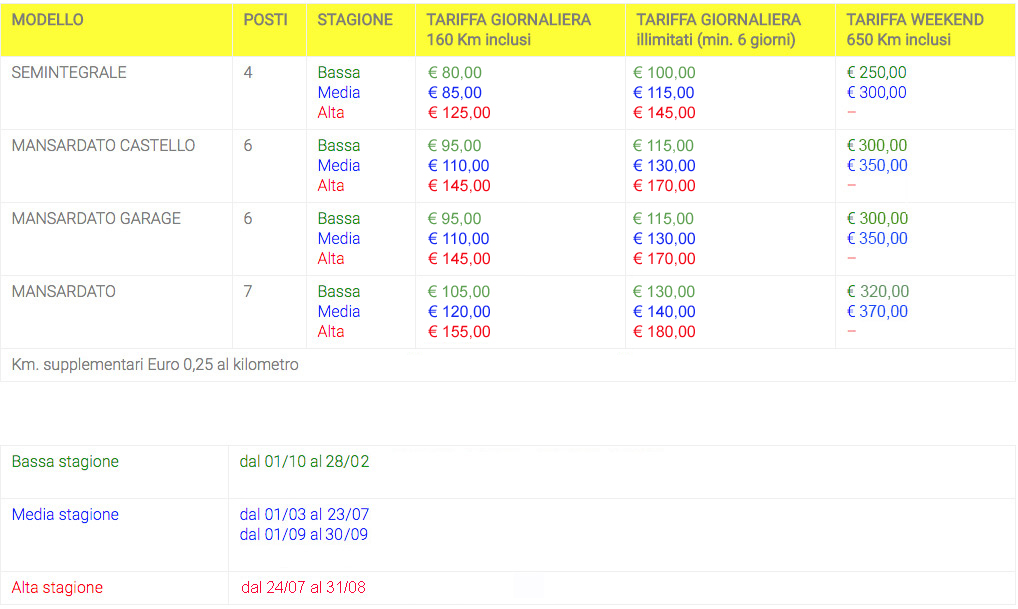The width and height of the screenshot is (1018, 609).
Task: Click Alta in the 7-seat MANSARDATO row
Action: tap(331, 332)
